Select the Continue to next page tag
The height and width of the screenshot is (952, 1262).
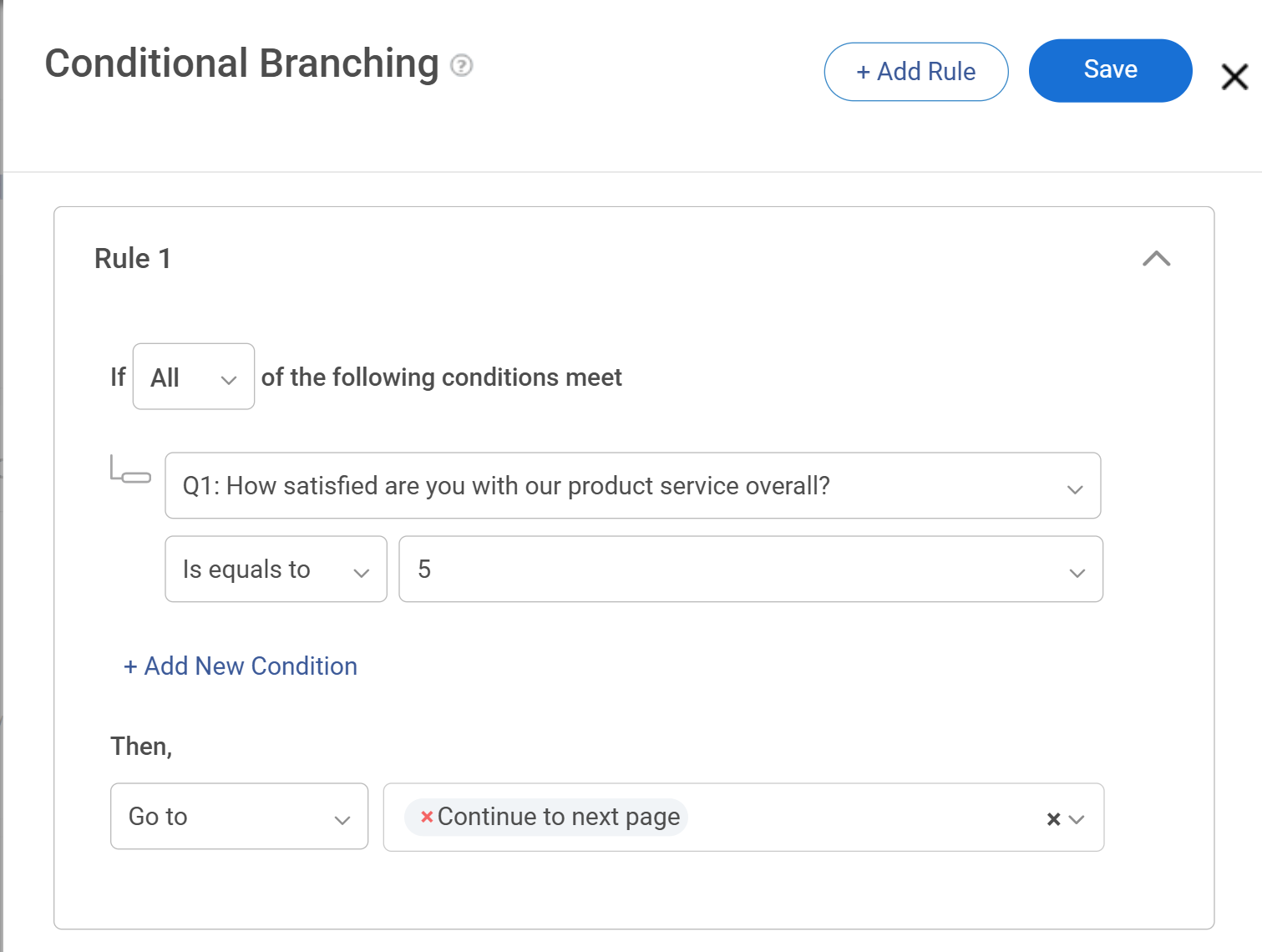pyautogui.click(x=558, y=817)
